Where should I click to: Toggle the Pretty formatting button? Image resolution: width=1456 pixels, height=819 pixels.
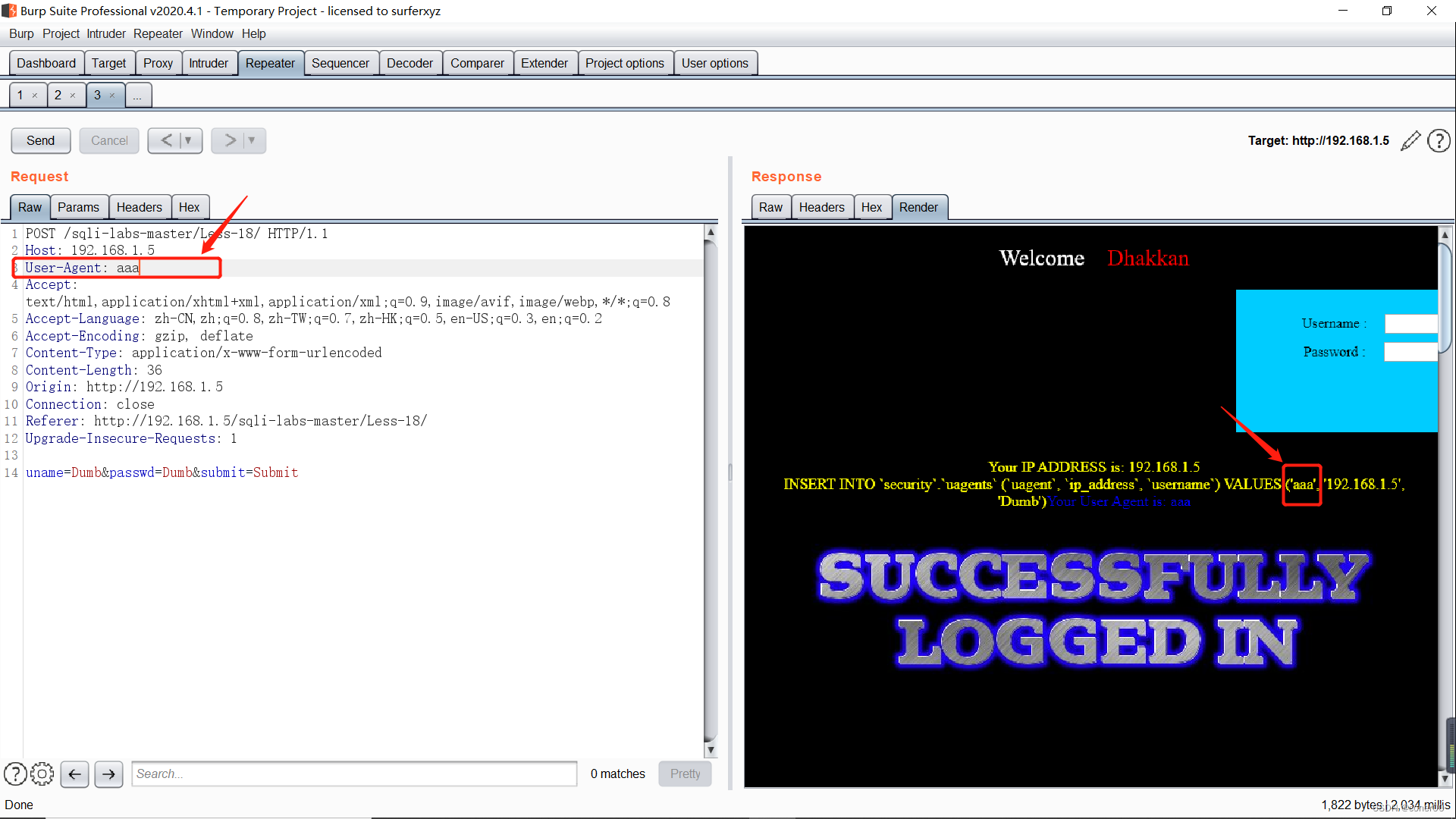[685, 773]
